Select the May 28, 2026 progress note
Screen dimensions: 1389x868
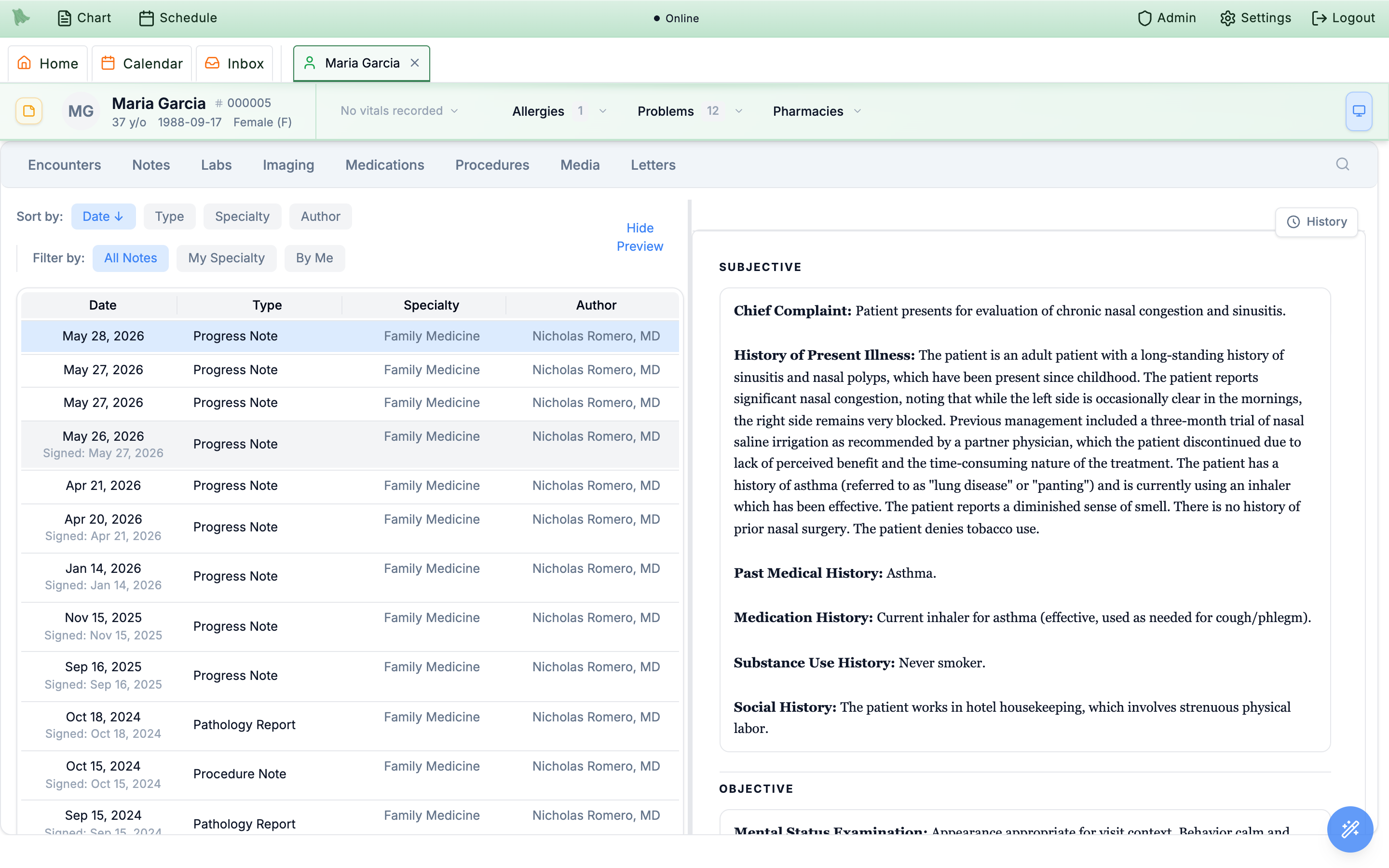click(350, 336)
